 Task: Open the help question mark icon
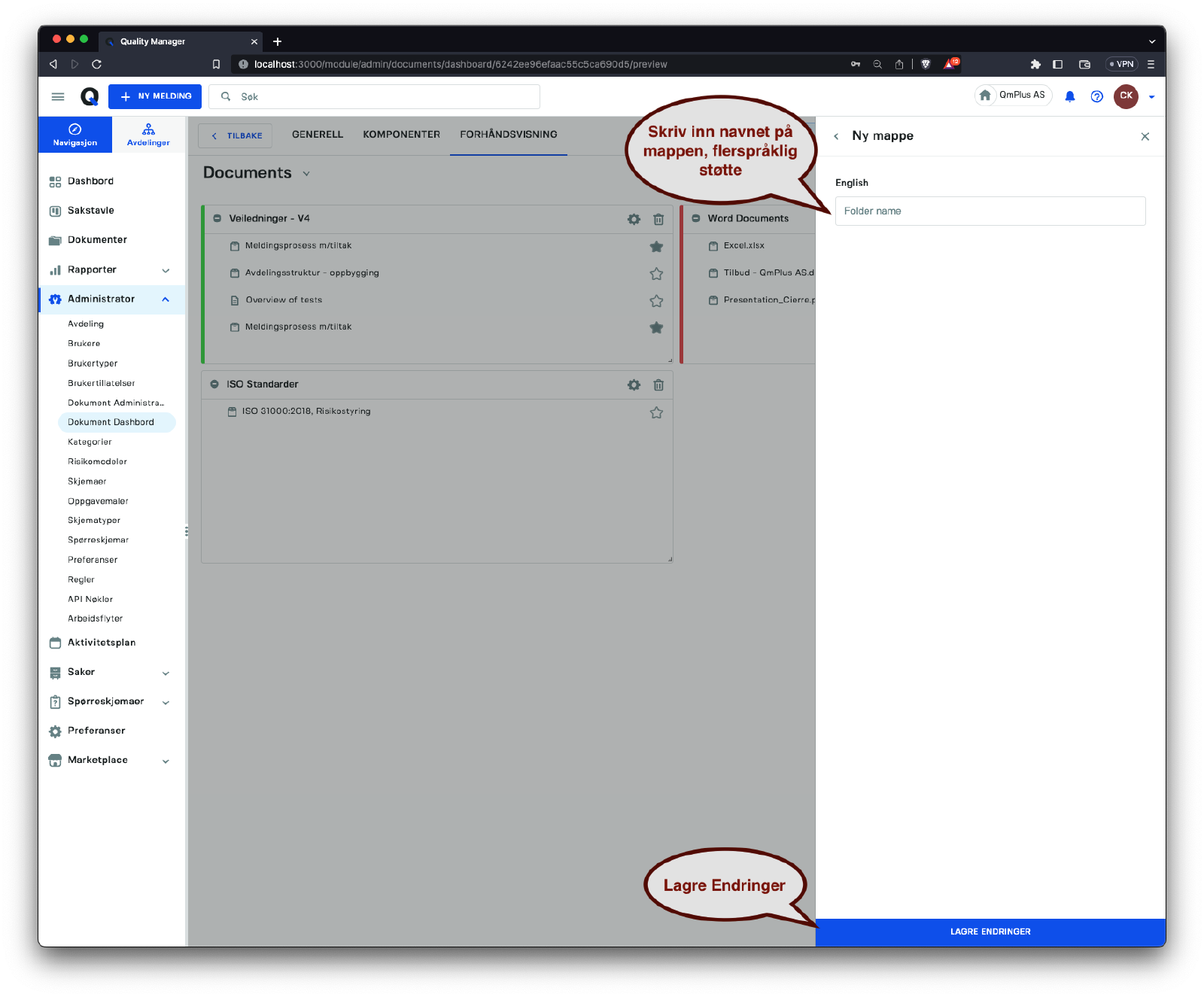1096,96
